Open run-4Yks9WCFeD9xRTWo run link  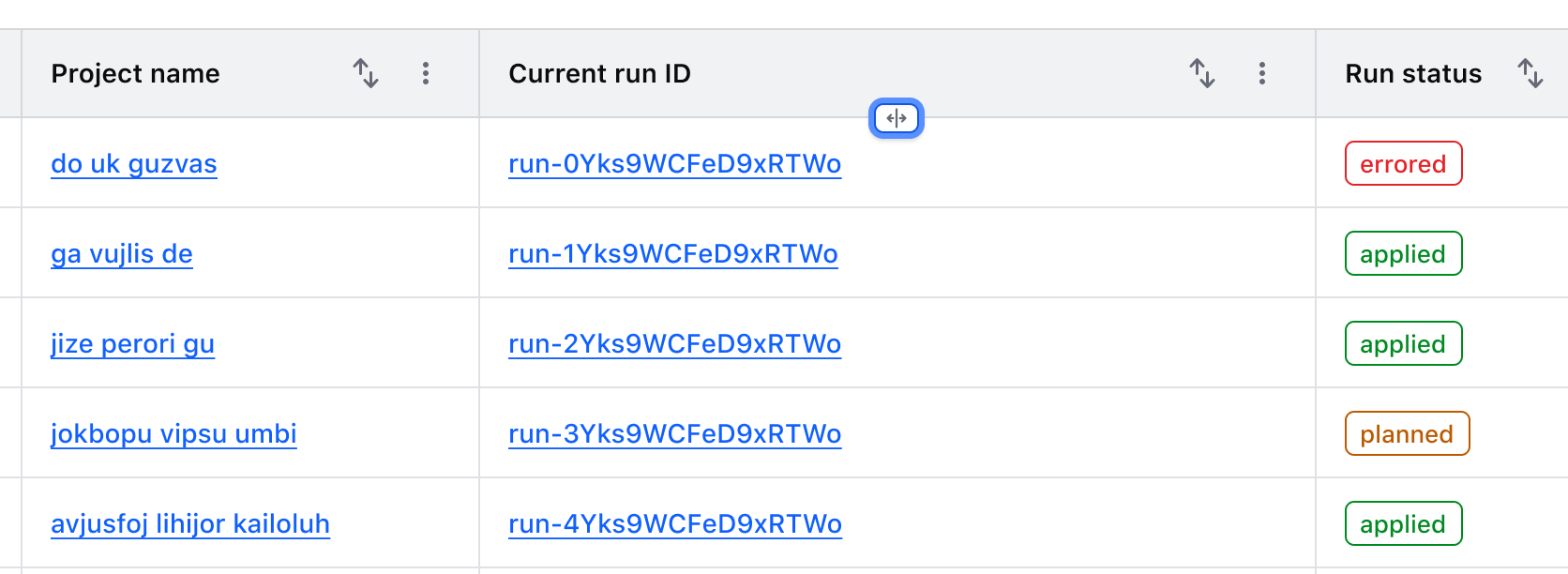[x=674, y=524]
